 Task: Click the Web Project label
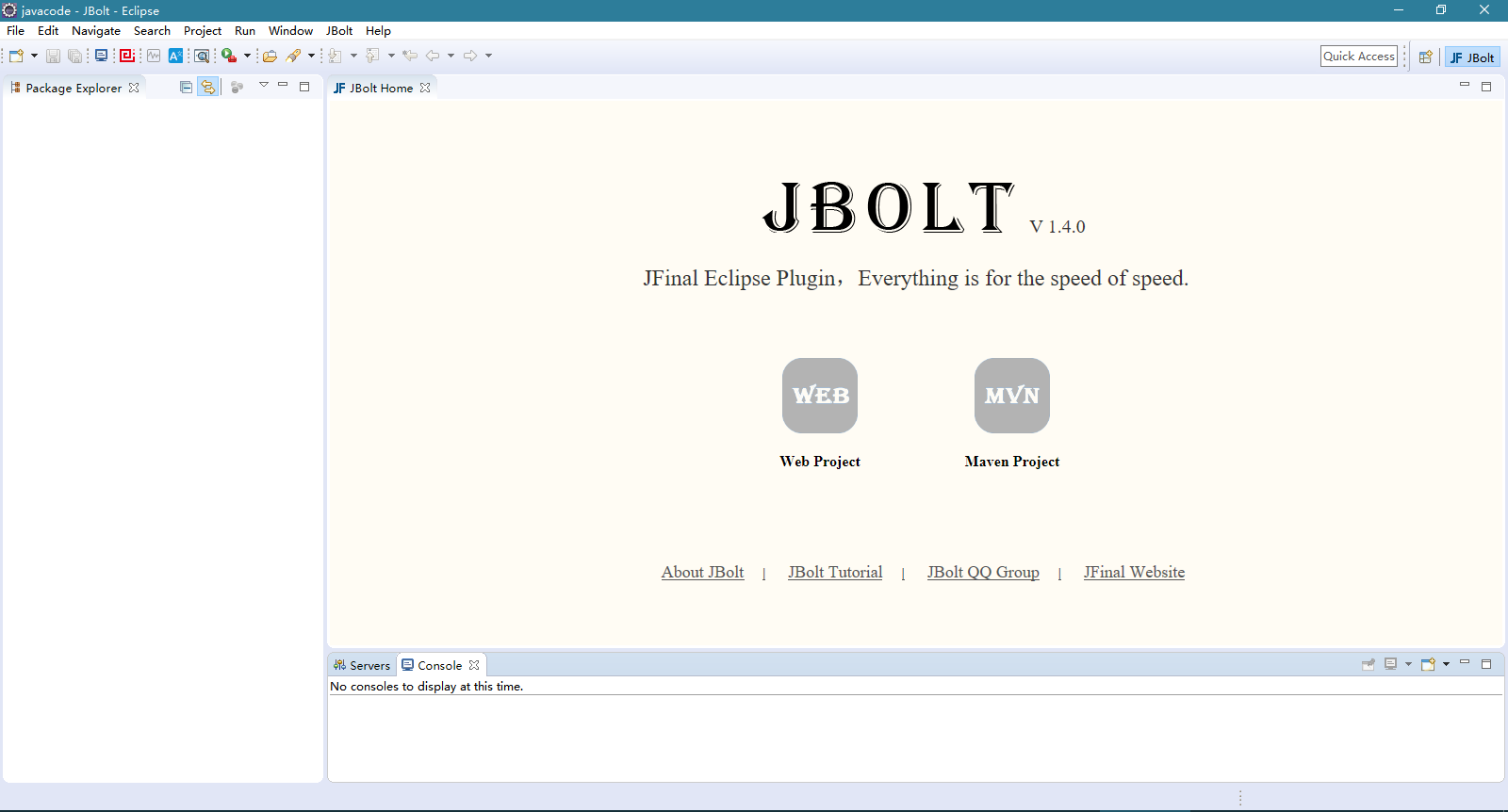(820, 462)
